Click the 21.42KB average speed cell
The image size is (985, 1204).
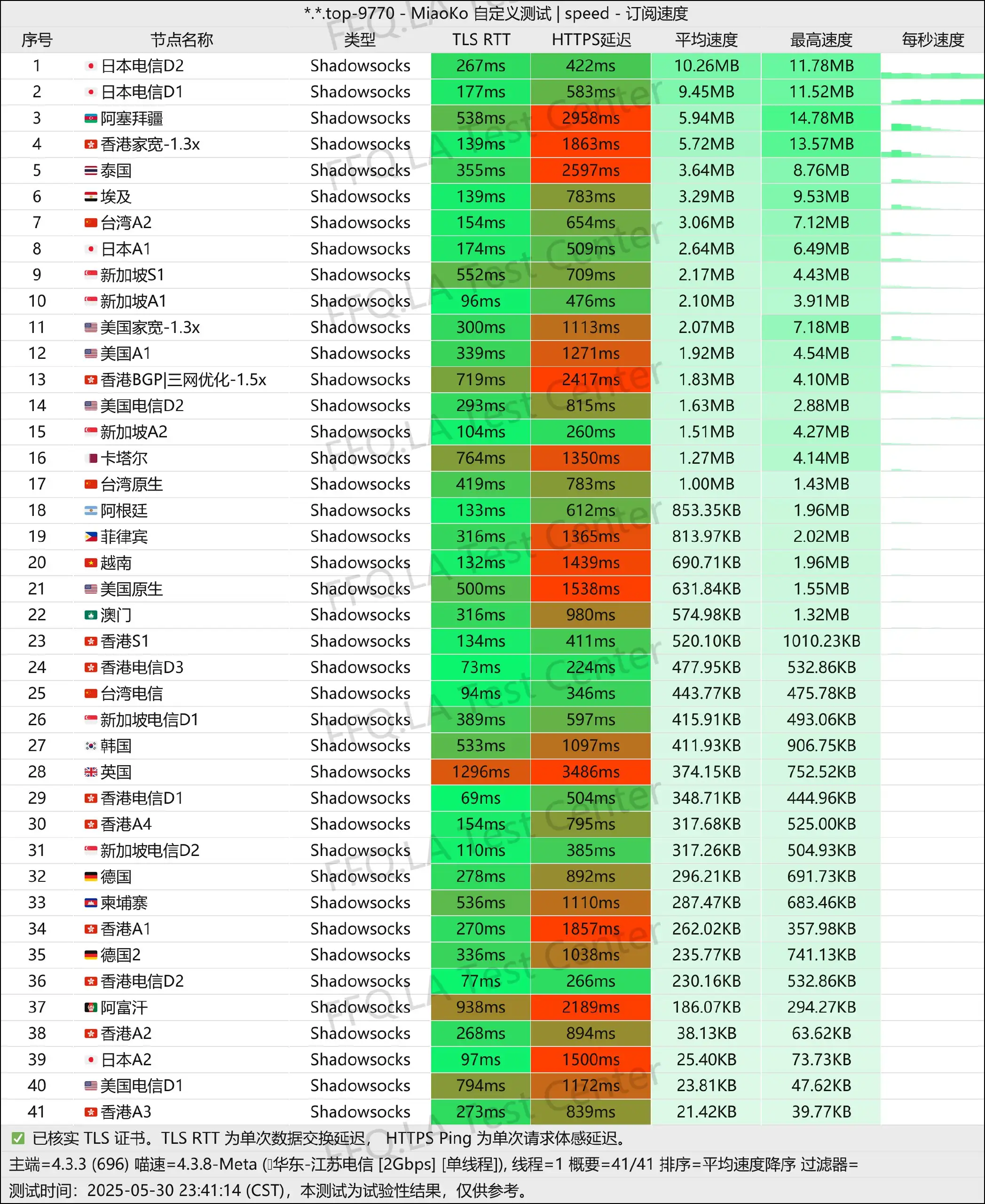coord(706,1112)
